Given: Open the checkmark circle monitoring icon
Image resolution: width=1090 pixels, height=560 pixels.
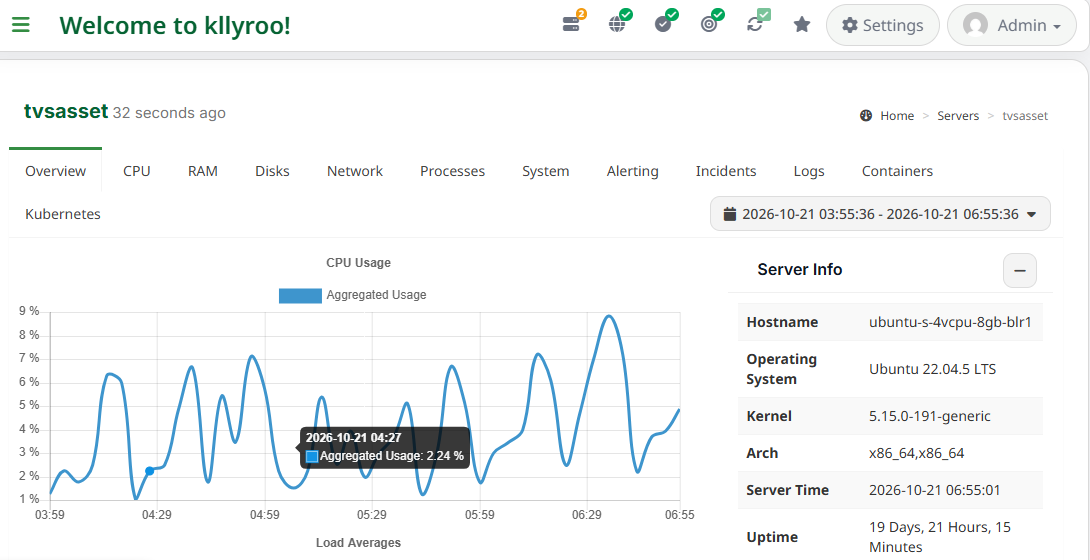Looking at the screenshot, I should tap(665, 23).
